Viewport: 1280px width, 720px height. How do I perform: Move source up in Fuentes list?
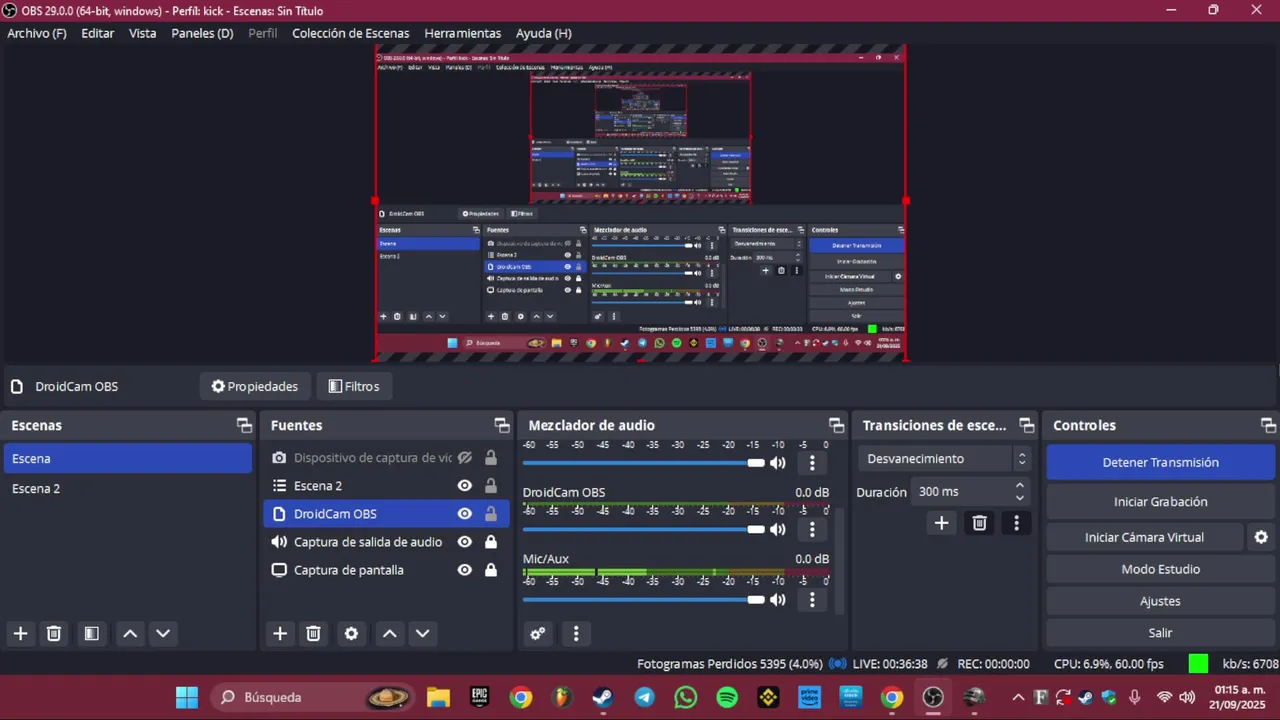click(x=390, y=633)
